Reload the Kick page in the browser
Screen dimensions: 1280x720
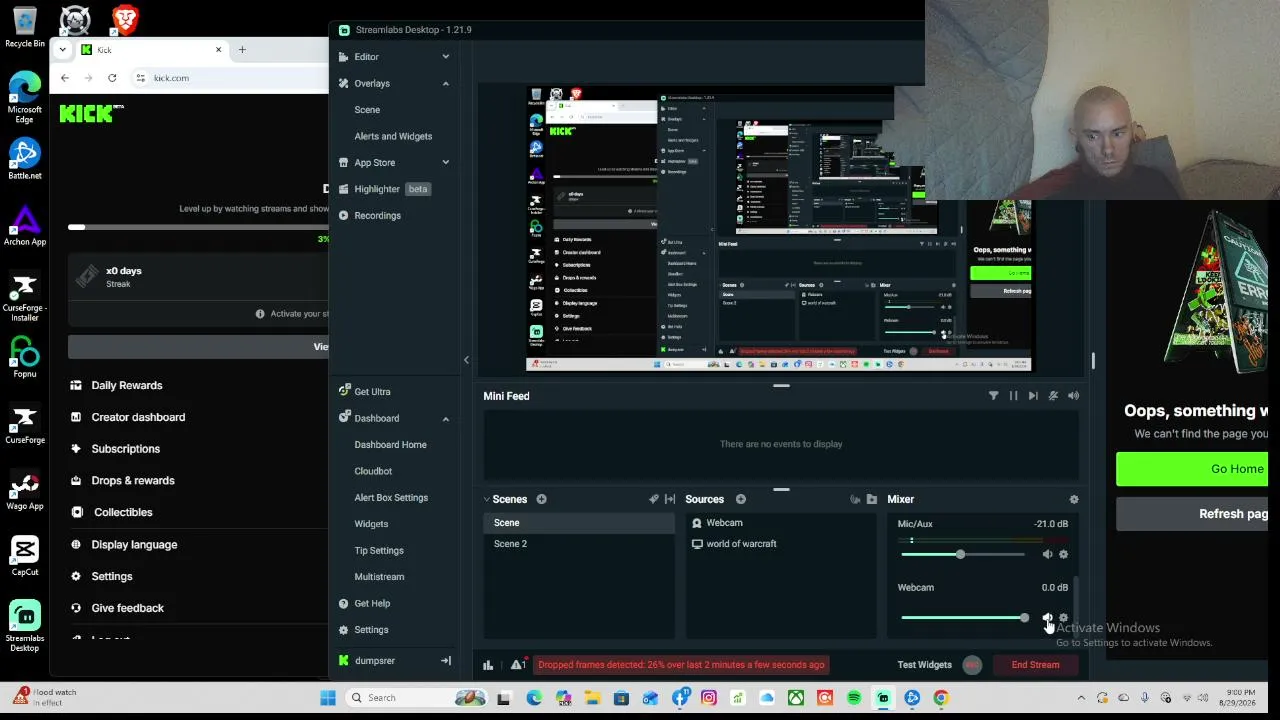pyautogui.click(x=112, y=78)
